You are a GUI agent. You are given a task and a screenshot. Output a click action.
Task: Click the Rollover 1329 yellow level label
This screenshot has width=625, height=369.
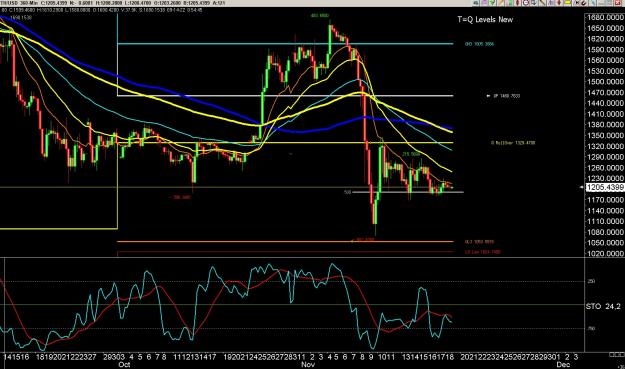coord(513,143)
